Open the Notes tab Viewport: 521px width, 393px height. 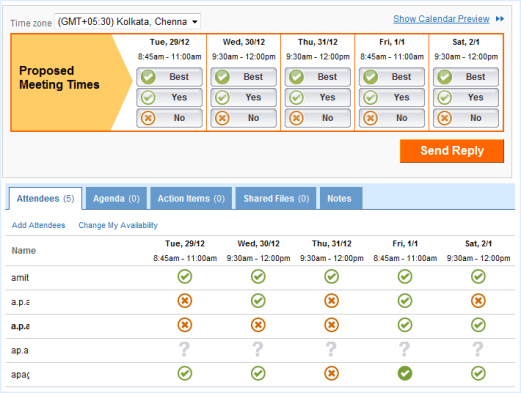click(x=341, y=199)
